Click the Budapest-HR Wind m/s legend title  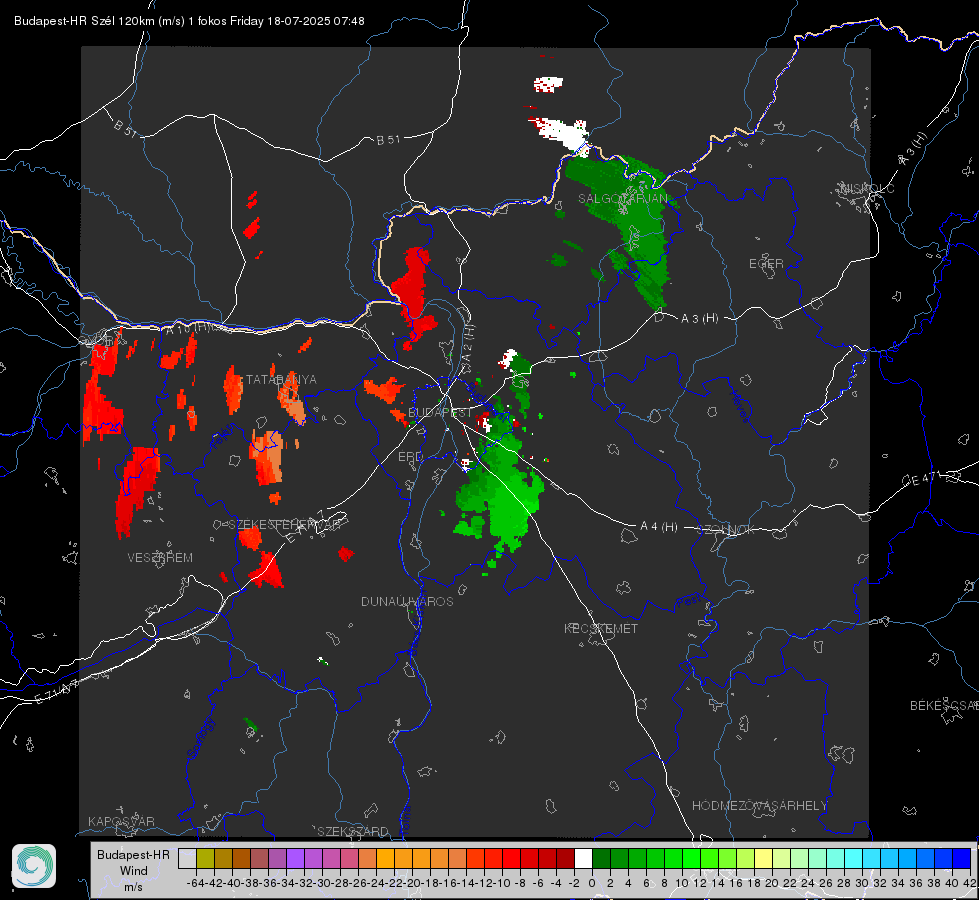(134, 871)
